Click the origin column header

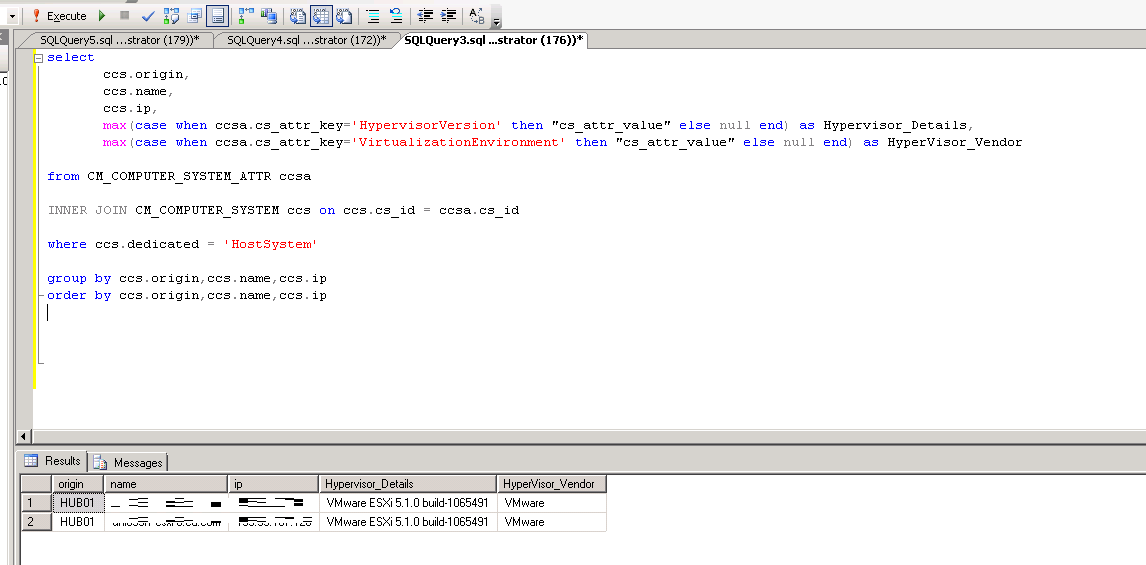coord(78,484)
